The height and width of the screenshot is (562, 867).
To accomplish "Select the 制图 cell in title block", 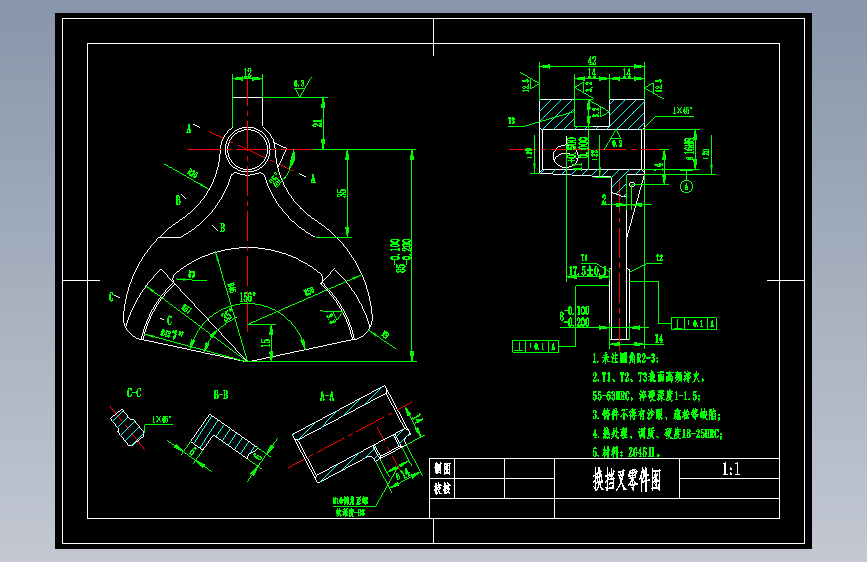I will (442, 469).
